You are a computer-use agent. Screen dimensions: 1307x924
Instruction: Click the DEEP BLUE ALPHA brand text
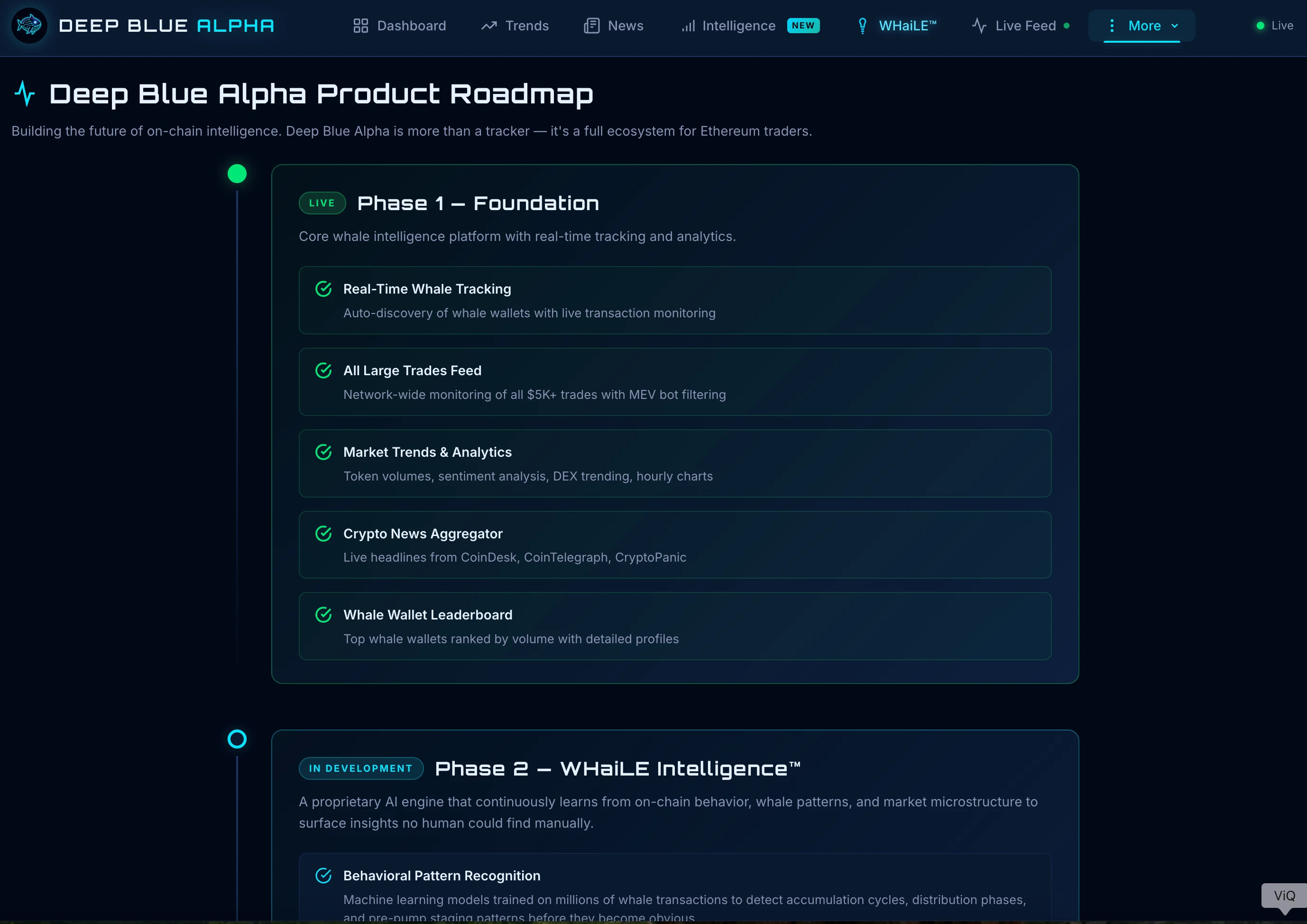(166, 26)
